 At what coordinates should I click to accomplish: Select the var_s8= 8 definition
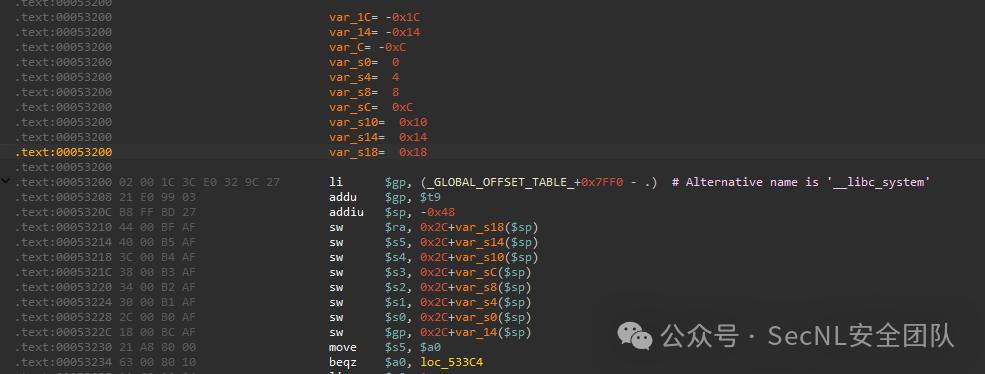(x=364, y=92)
